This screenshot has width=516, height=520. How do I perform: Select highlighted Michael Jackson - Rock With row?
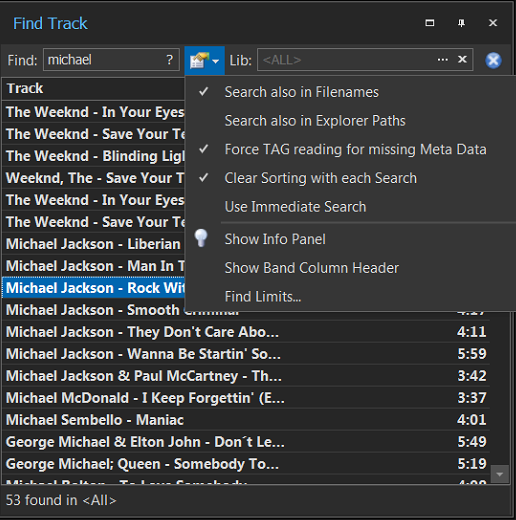click(x=94, y=288)
